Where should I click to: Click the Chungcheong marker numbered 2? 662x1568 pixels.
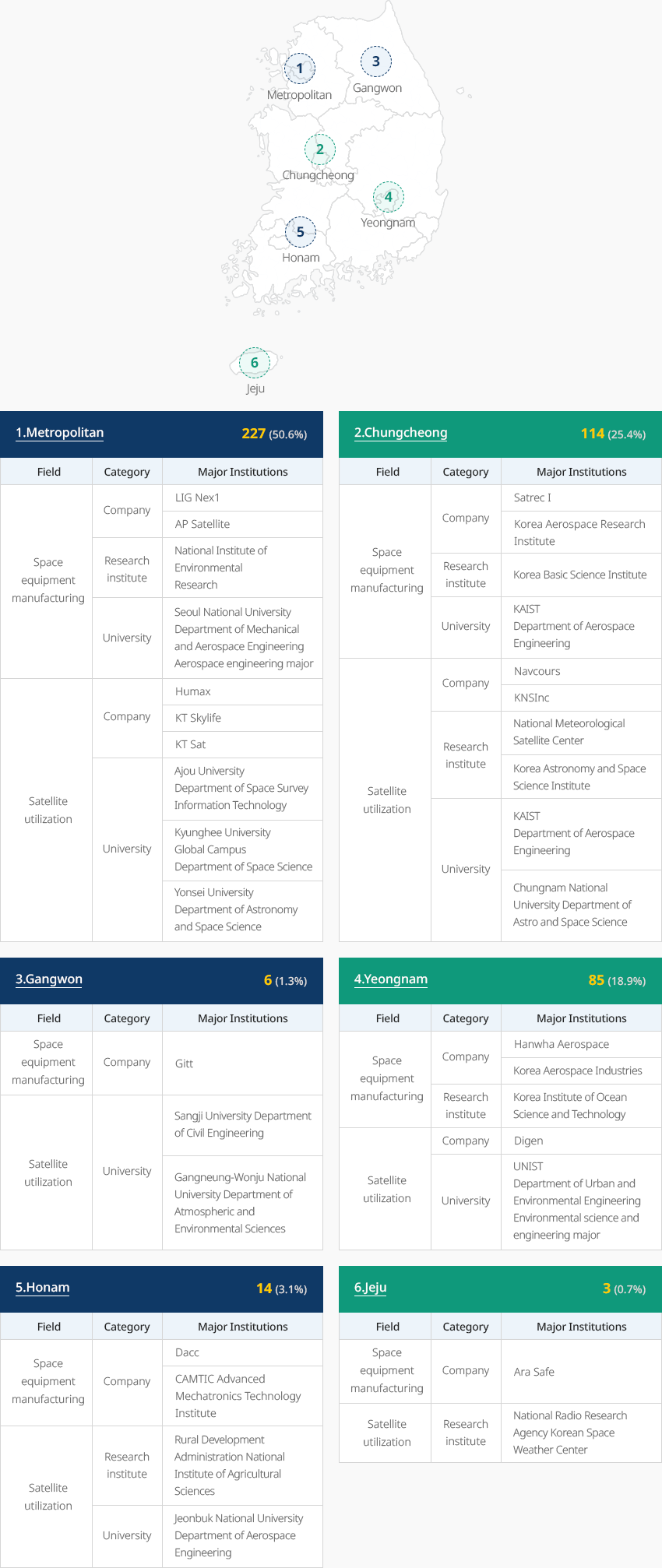pyautogui.click(x=319, y=149)
